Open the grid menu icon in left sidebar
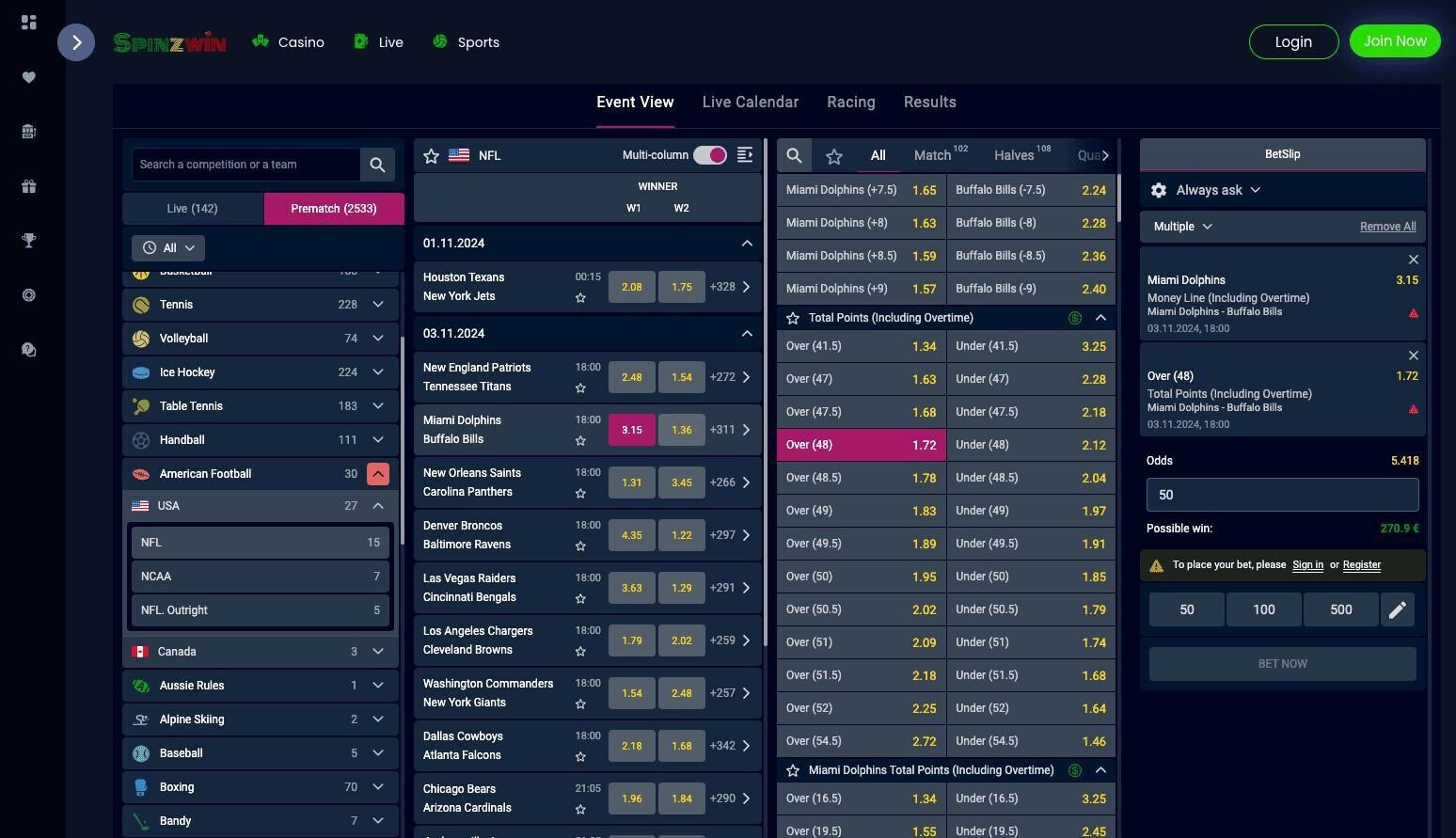 (x=29, y=23)
